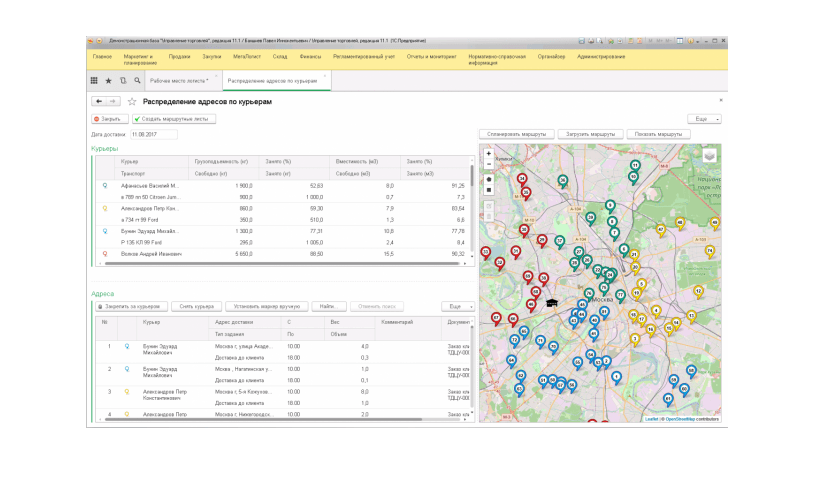
Task: Click the Print icon in the title bar
Action: tap(591, 41)
